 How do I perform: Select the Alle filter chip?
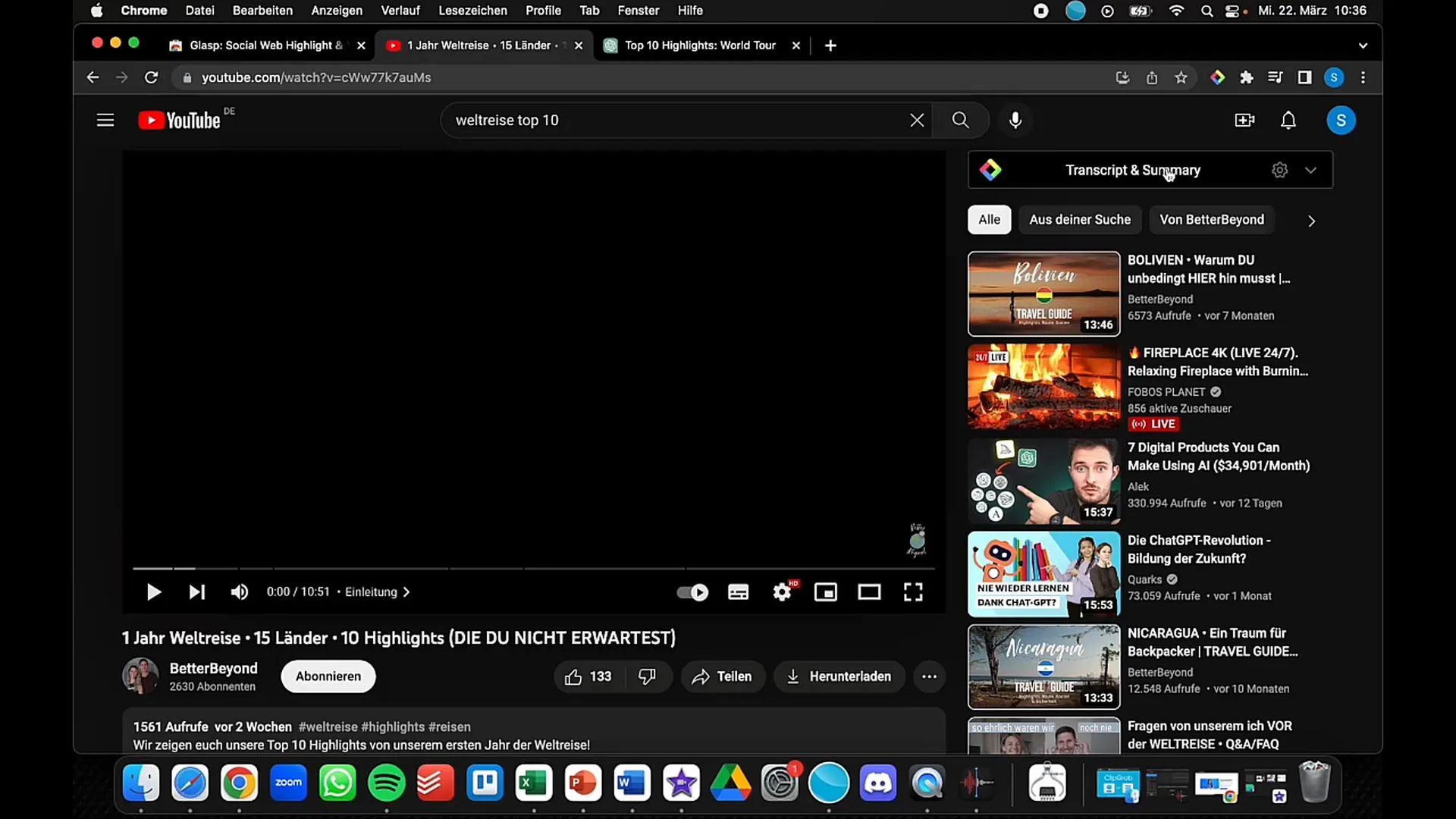tap(989, 220)
